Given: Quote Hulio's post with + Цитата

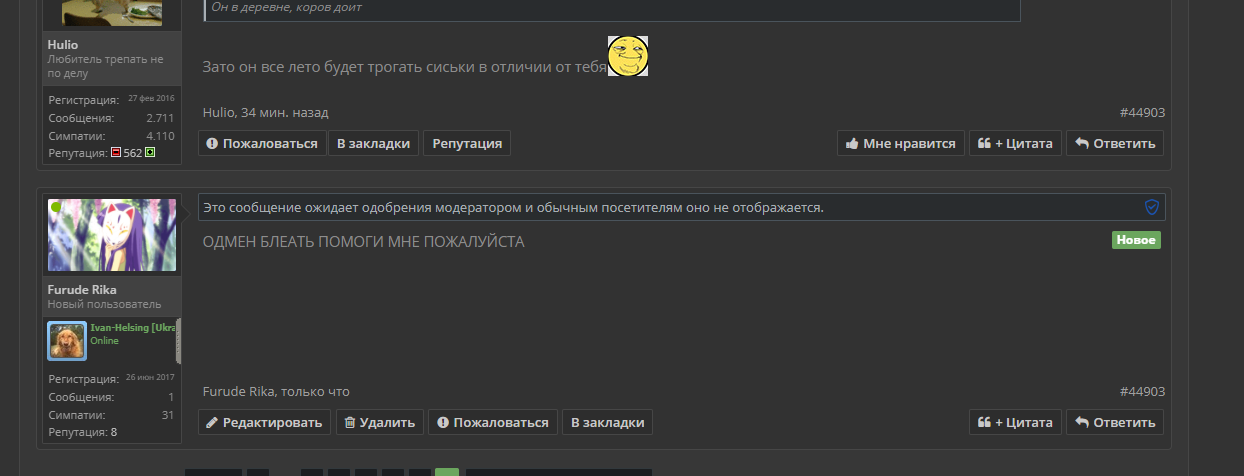Looking at the screenshot, I should pos(1015,143).
